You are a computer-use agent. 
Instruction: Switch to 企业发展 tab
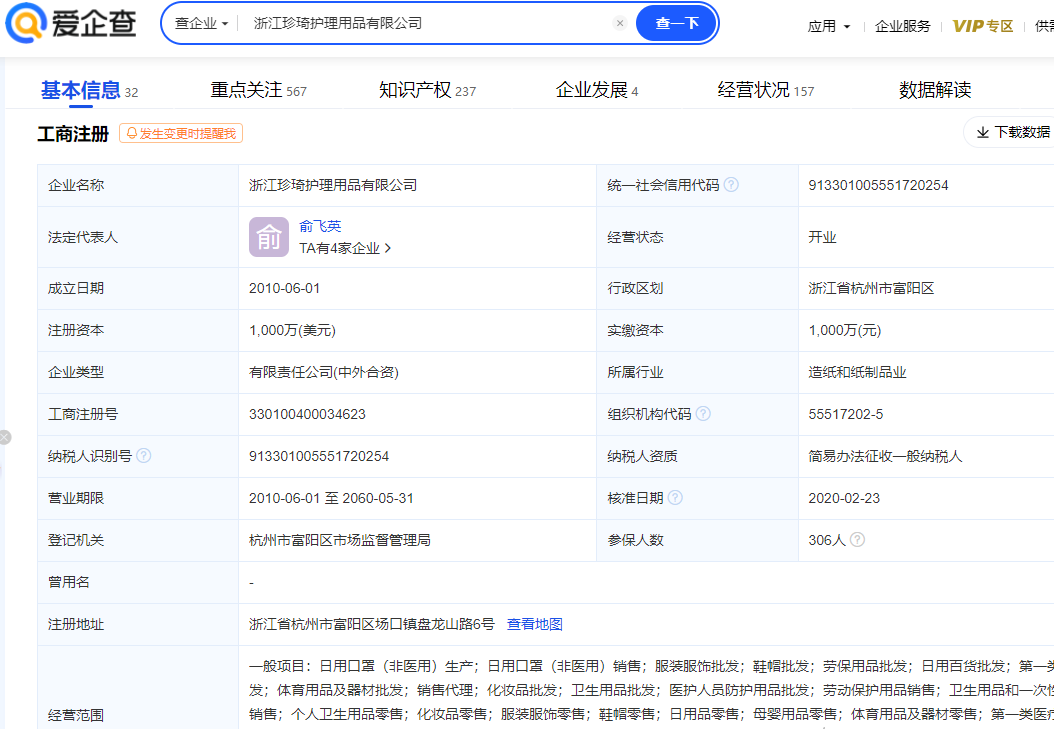click(x=597, y=90)
